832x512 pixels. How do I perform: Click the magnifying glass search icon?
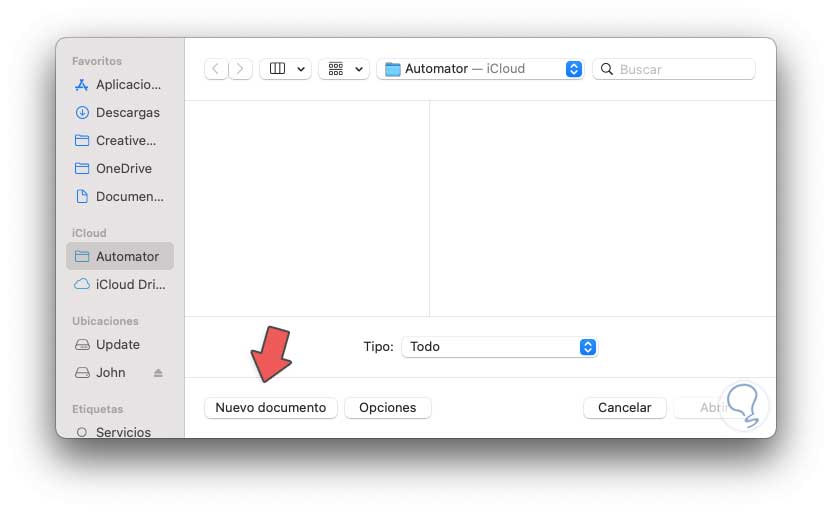(x=607, y=69)
